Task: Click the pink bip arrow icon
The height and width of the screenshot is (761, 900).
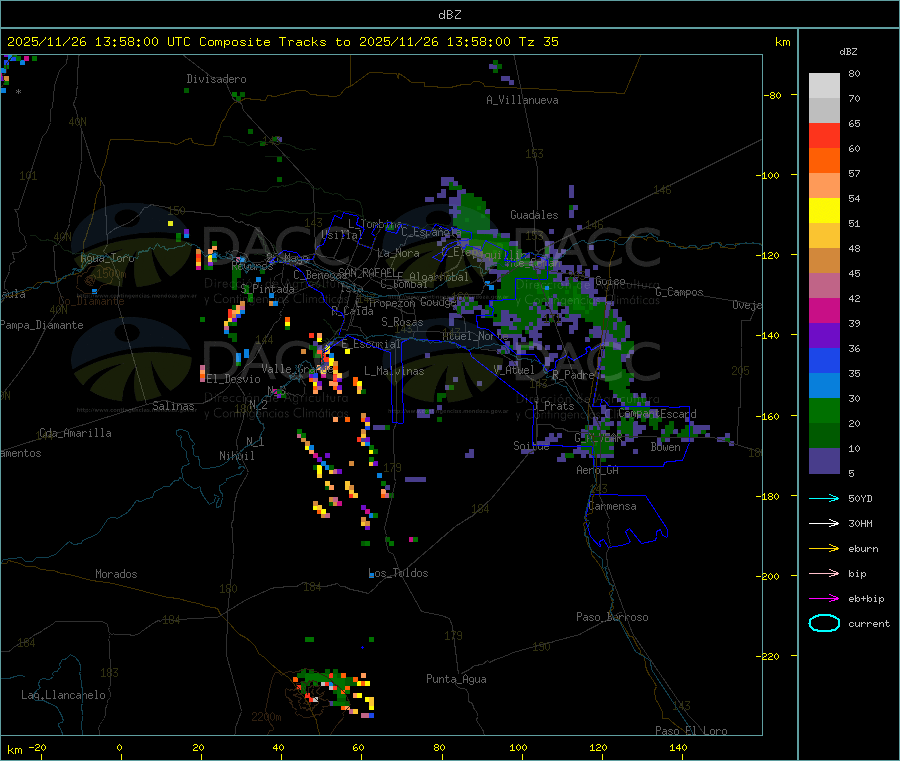Action: tap(824, 573)
